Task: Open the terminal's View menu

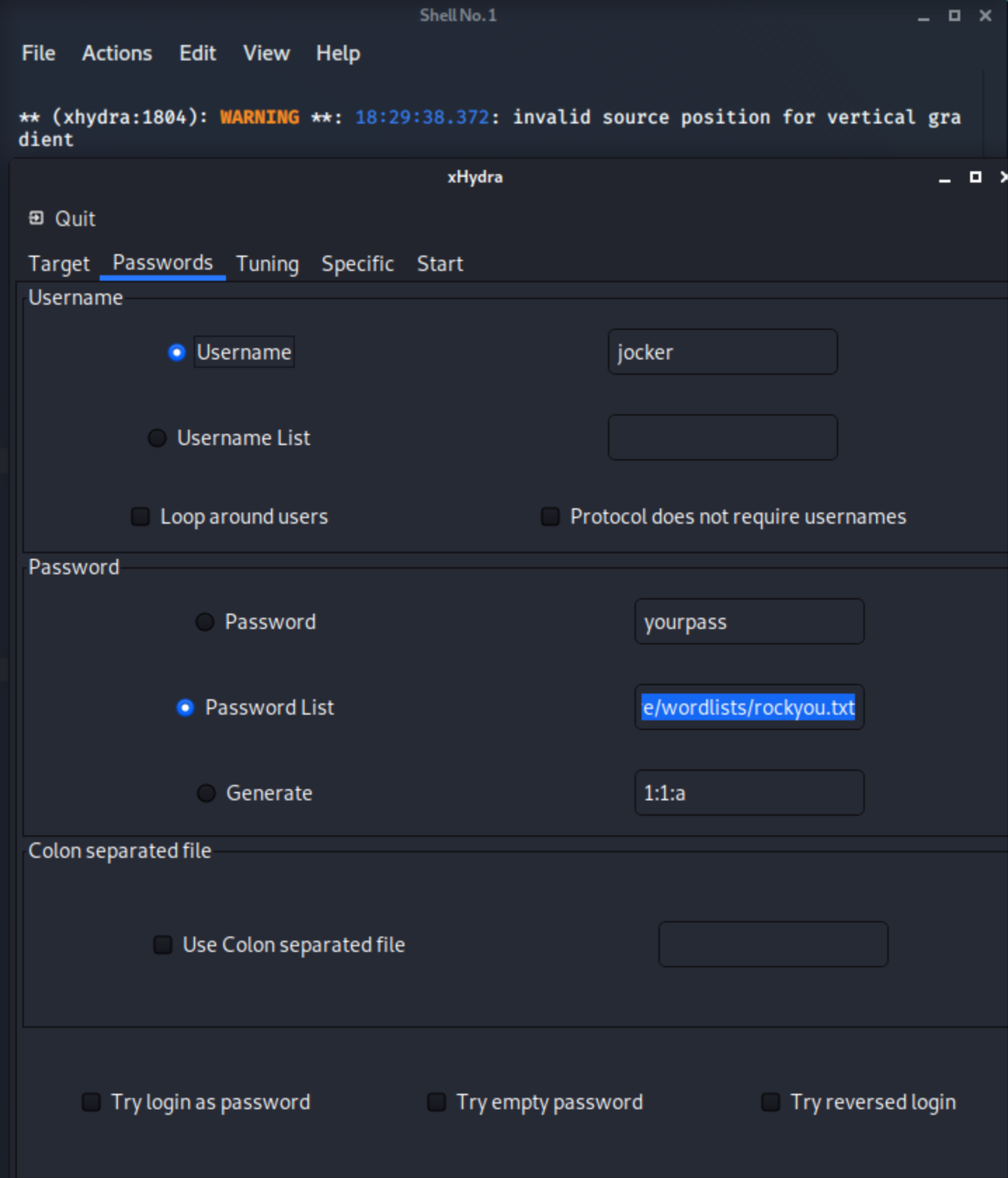Action: 266,53
